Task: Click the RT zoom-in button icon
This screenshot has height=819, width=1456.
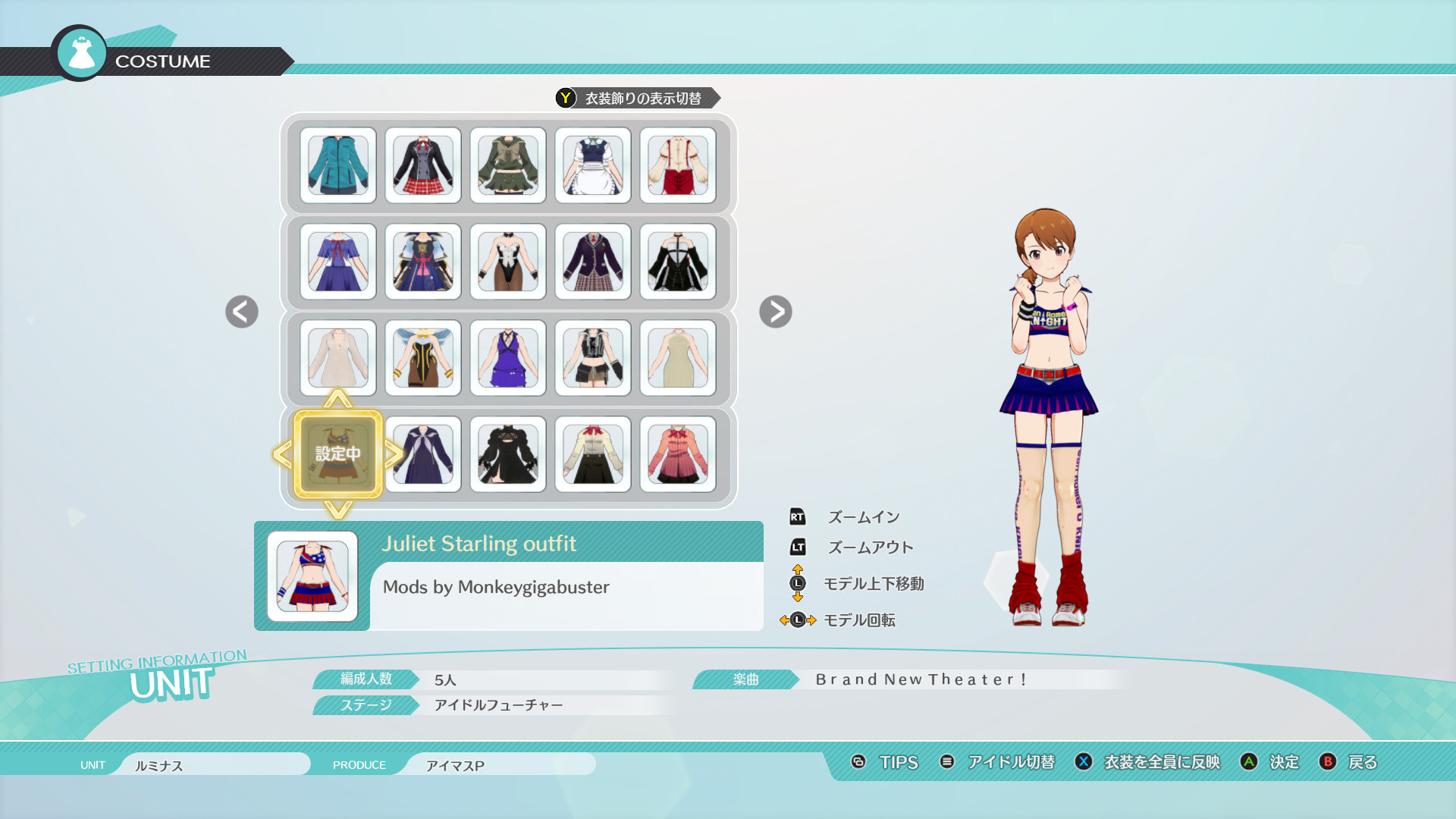Action: tap(797, 517)
